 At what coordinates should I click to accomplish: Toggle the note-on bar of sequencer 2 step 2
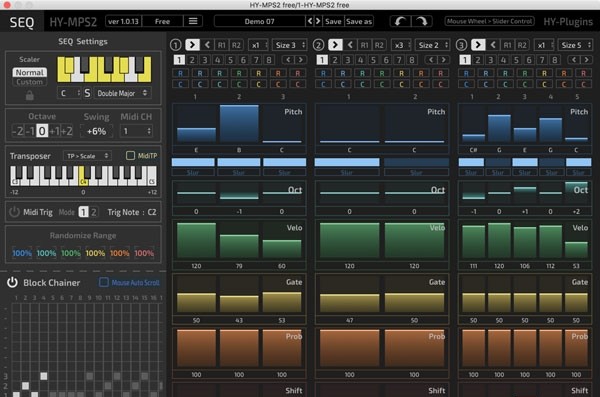click(x=416, y=162)
